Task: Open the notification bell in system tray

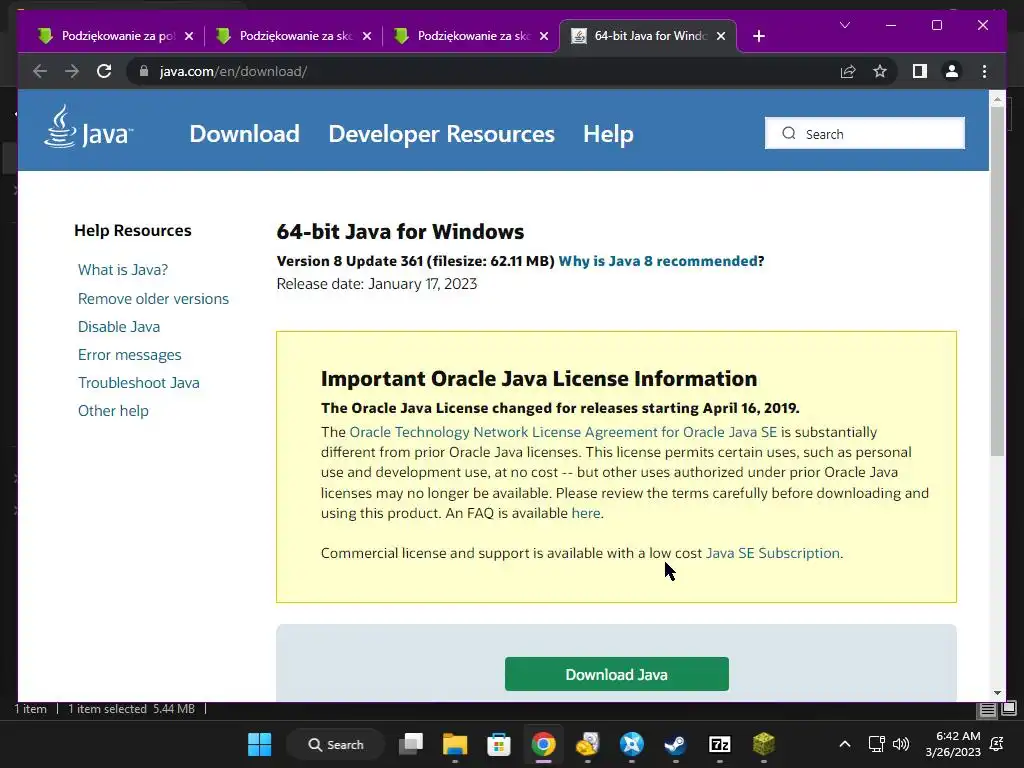Action: [997, 744]
